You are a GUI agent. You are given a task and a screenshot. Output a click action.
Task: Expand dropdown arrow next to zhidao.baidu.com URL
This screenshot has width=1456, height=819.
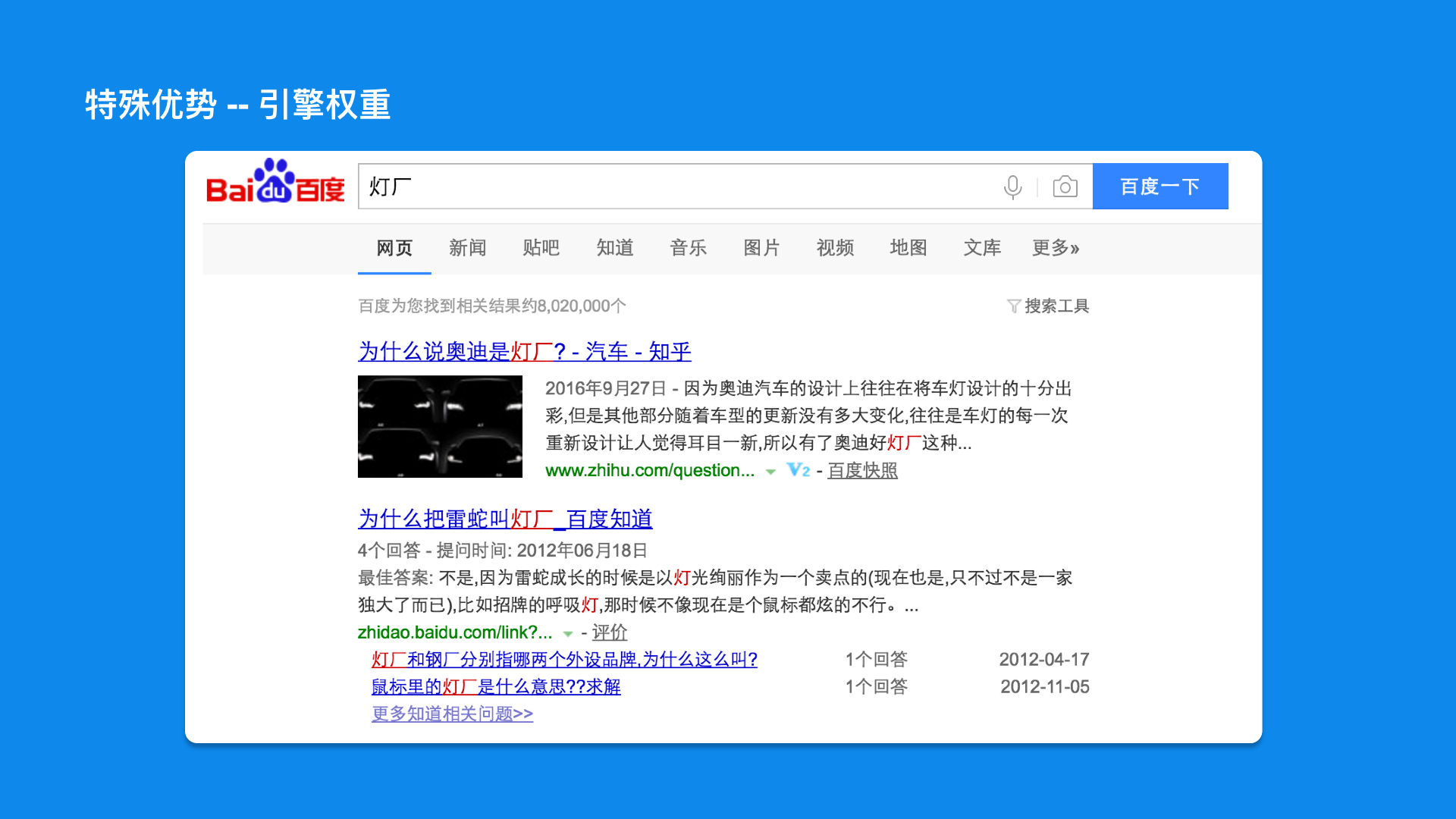(x=568, y=633)
